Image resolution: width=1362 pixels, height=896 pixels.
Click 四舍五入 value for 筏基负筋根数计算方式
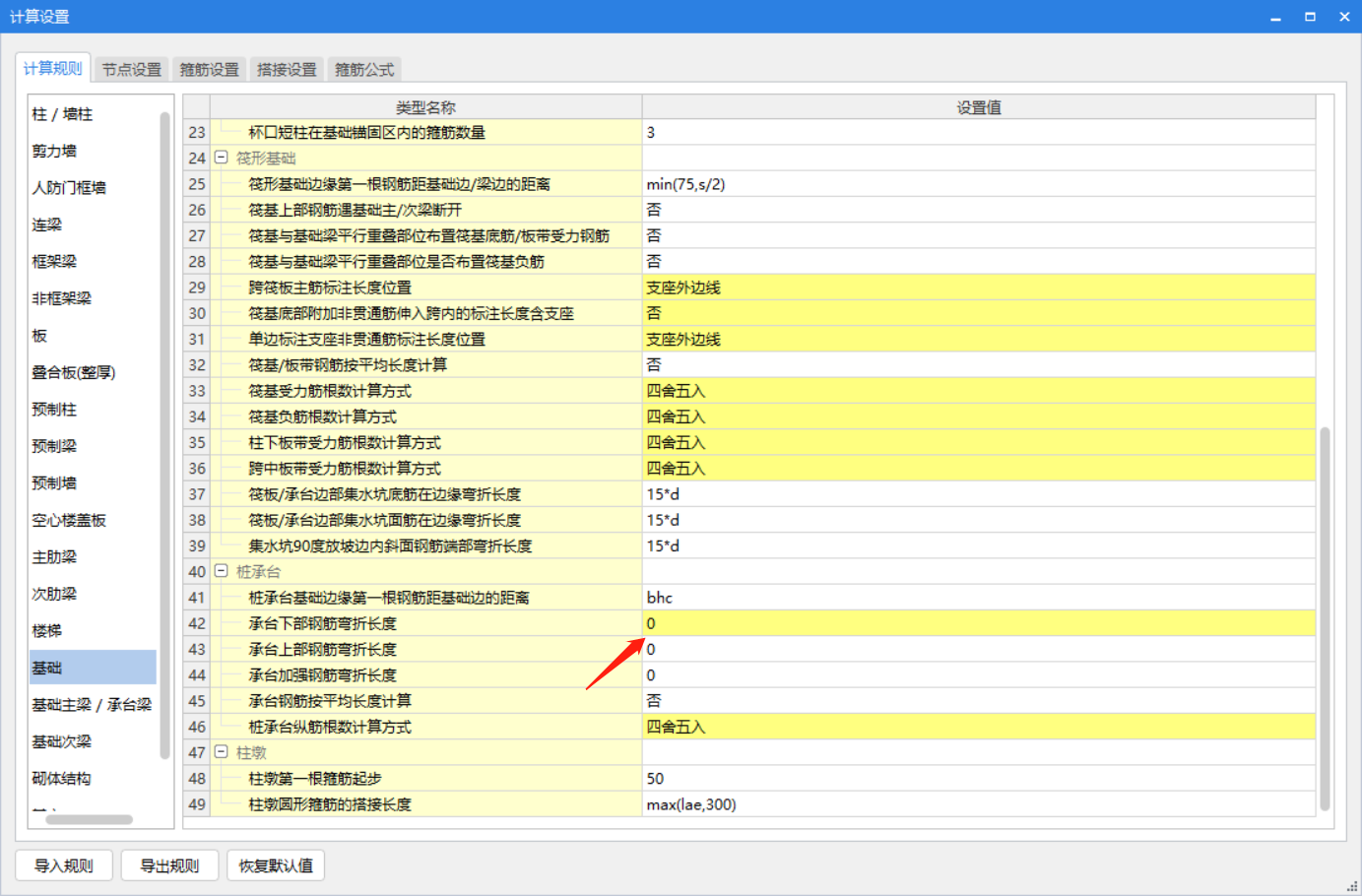click(979, 416)
